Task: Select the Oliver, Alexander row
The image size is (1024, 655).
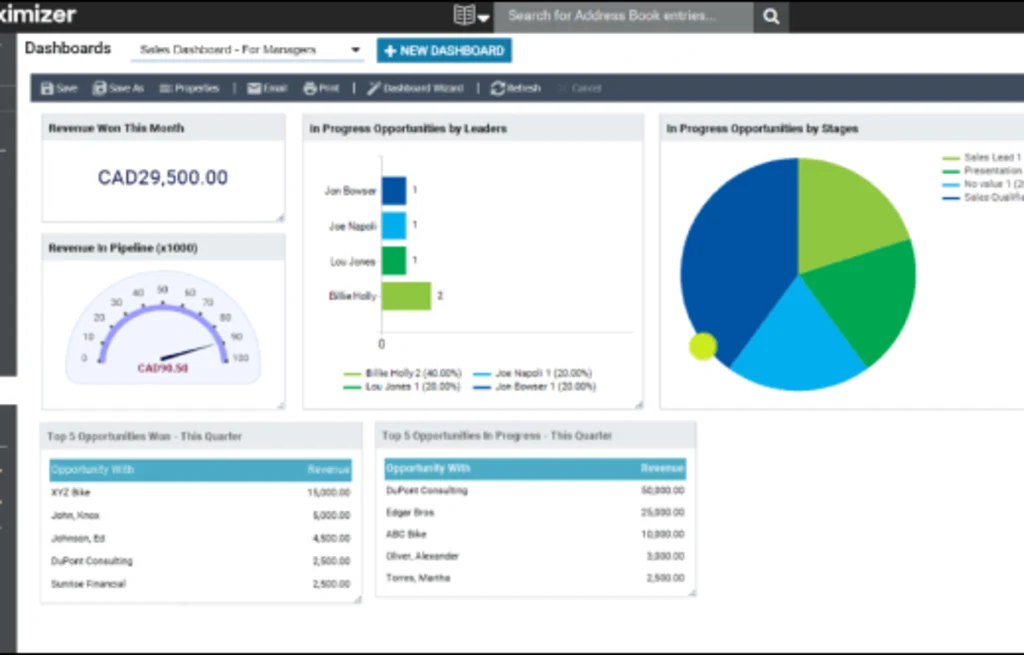Action: (x=536, y=556)
